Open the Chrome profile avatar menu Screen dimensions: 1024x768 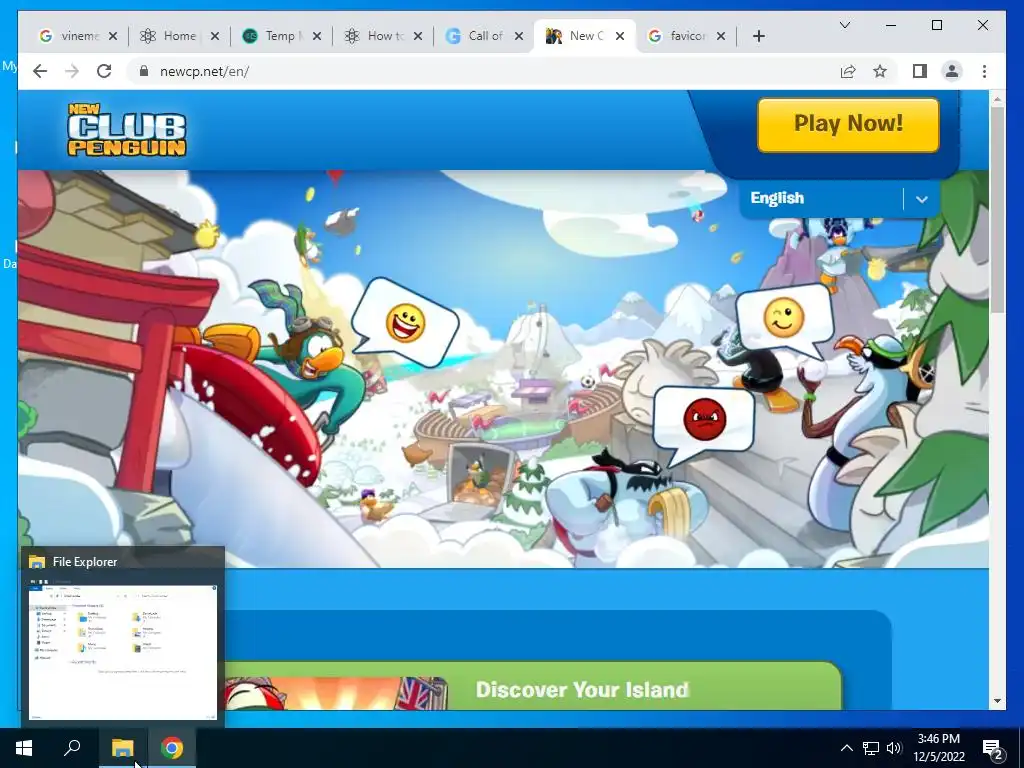(x=952, y=71)
